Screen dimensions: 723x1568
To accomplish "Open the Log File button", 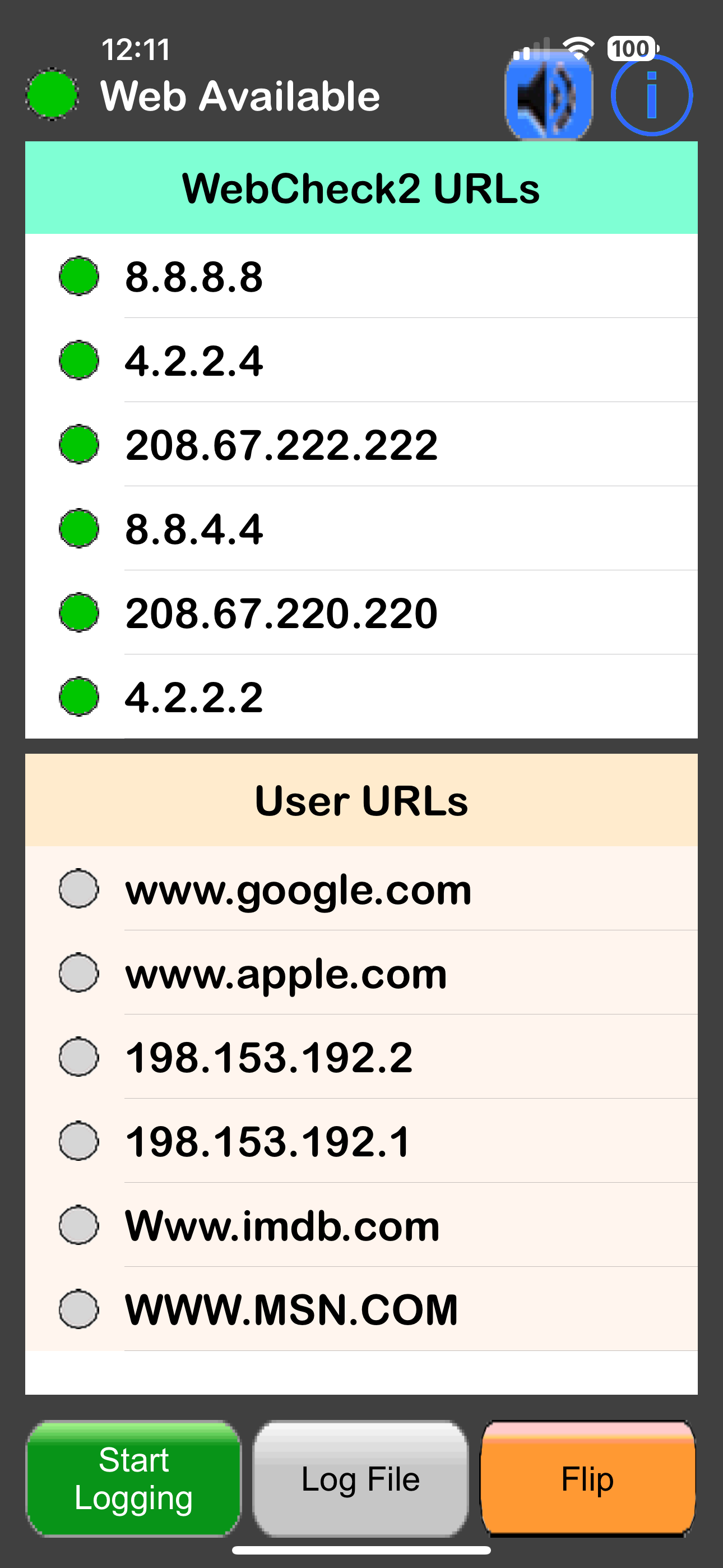I will tap(361, 1478).
